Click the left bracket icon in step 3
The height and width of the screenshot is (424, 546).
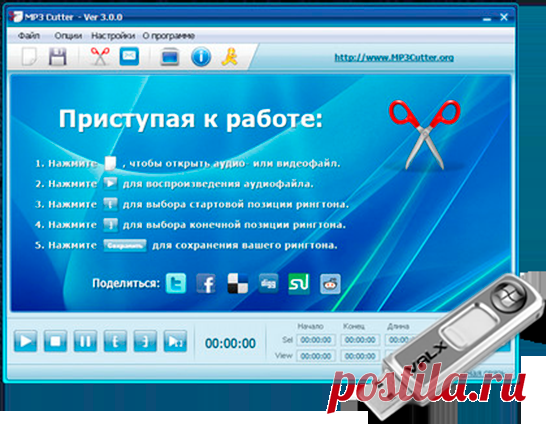(110, 204)
